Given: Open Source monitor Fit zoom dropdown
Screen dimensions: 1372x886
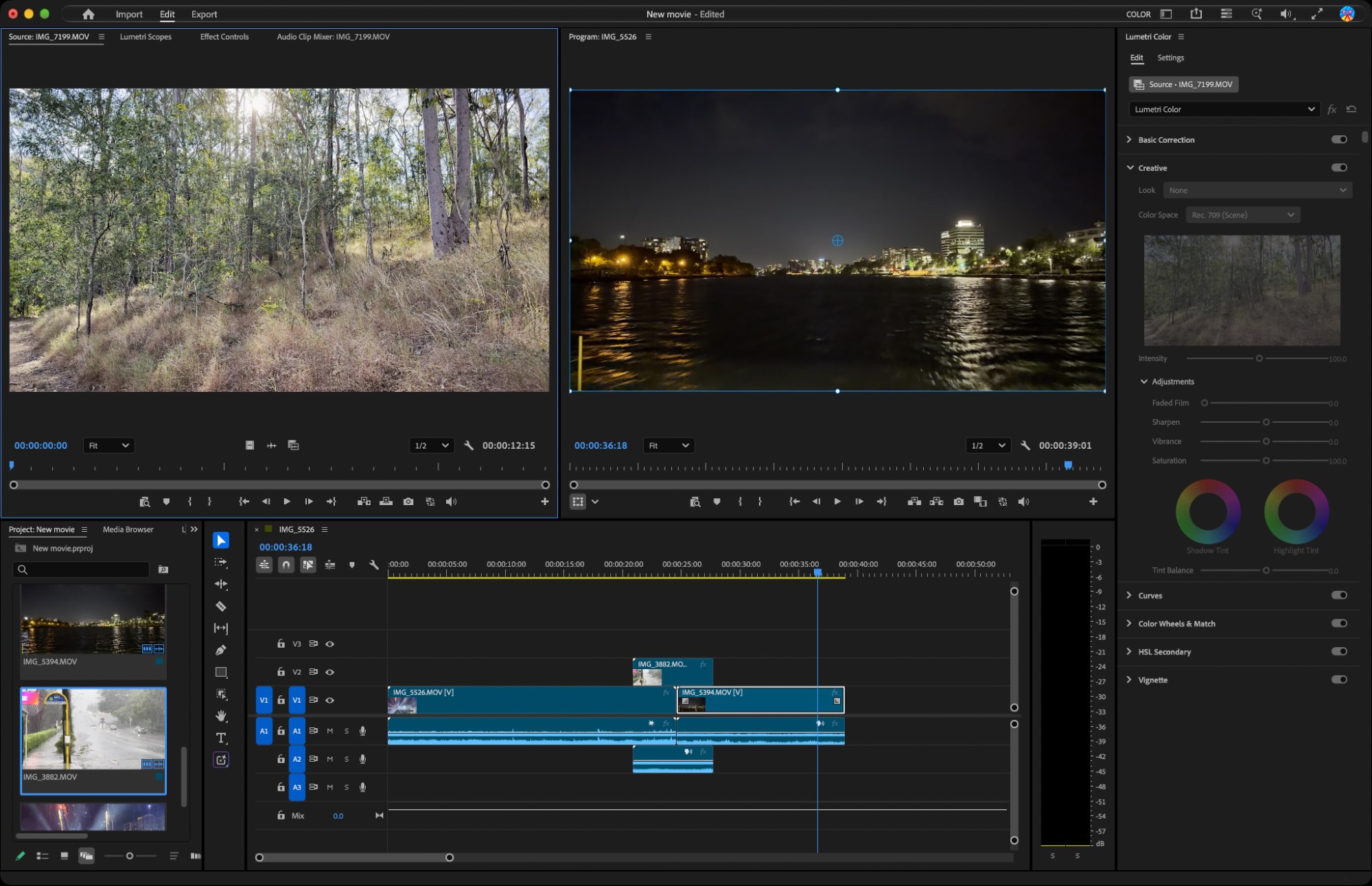Looking at the screenshot, I should point(108,445).
